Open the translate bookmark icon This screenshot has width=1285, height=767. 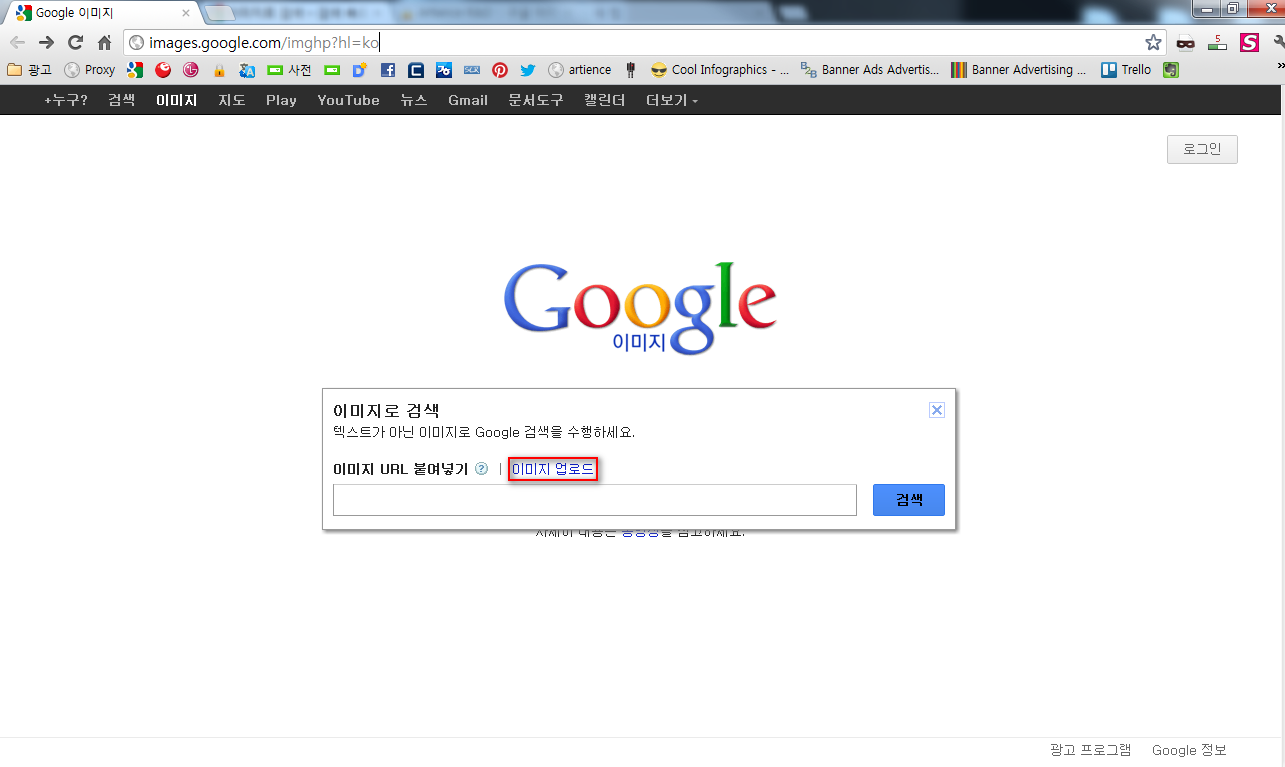click(x=247, y=70)
